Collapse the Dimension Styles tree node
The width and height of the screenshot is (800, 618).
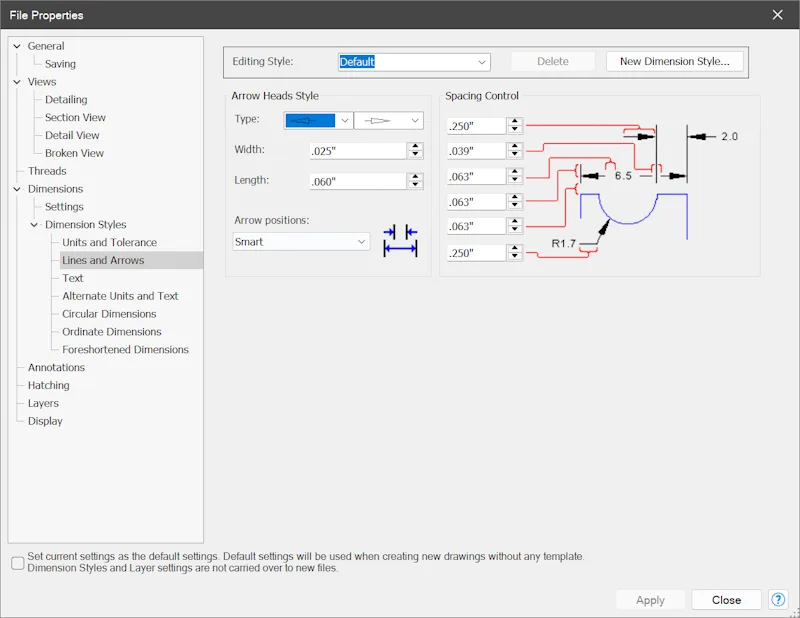point(34,225)
